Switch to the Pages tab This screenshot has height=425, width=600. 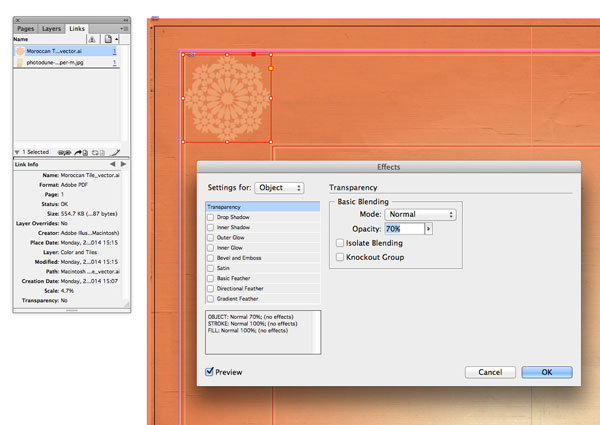click(26, 29)
